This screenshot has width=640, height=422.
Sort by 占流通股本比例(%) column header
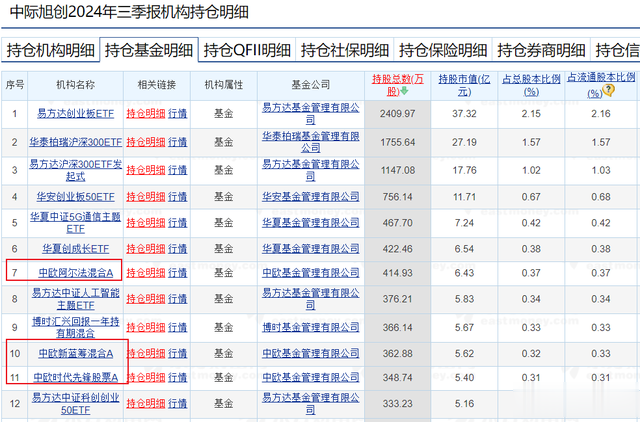pyautogui.click(x=601, y=85)
